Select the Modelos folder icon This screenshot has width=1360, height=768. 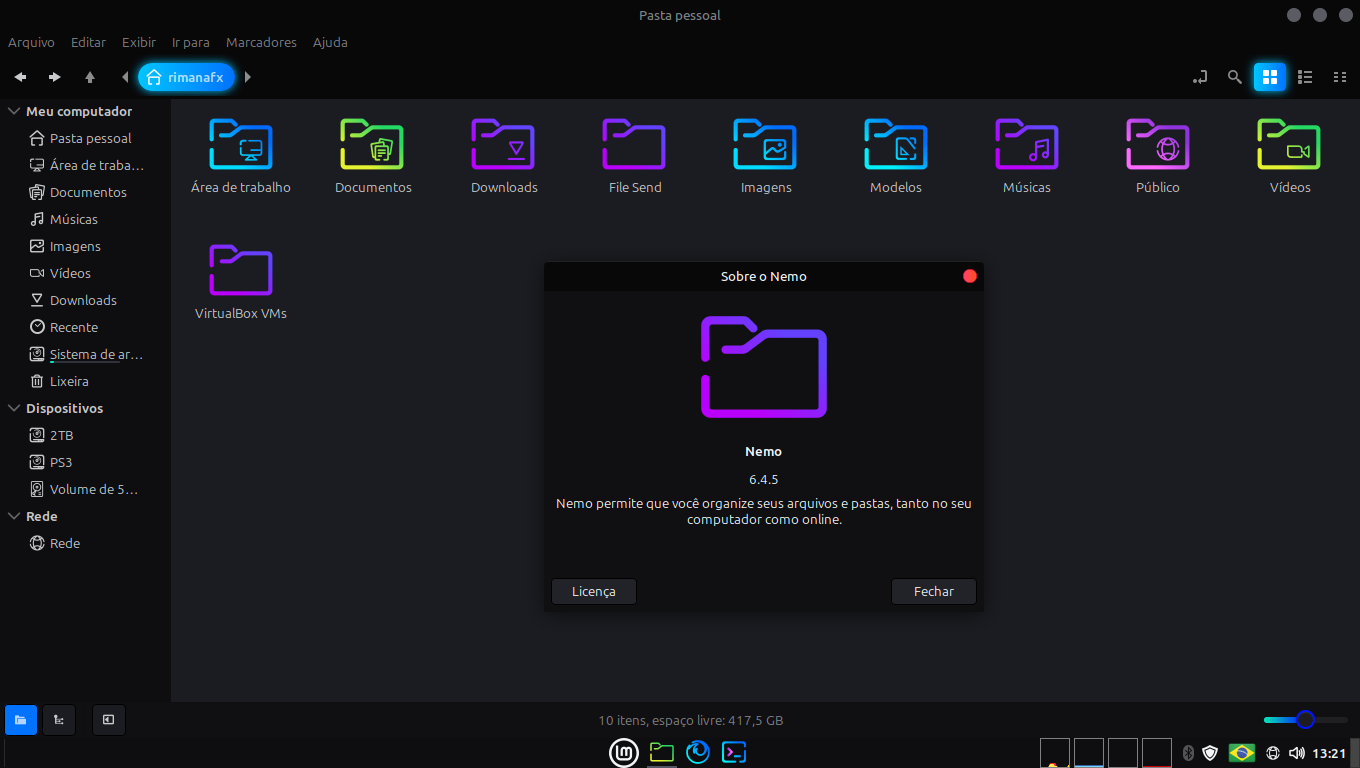pos(896,145)
